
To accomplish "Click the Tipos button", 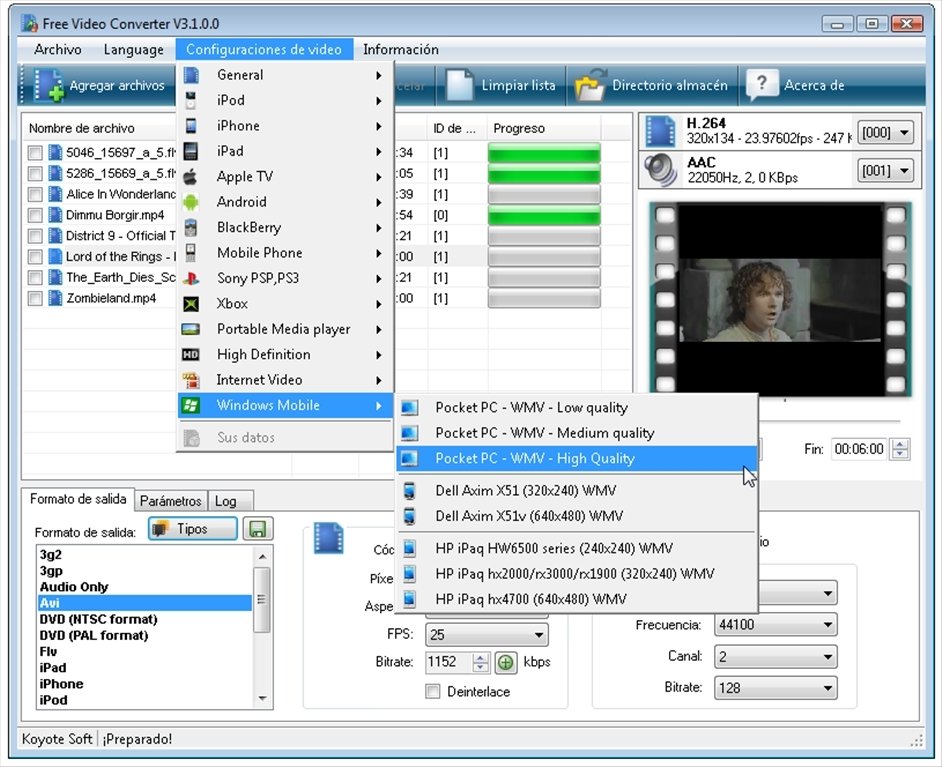I will click(x=192, y=528).
